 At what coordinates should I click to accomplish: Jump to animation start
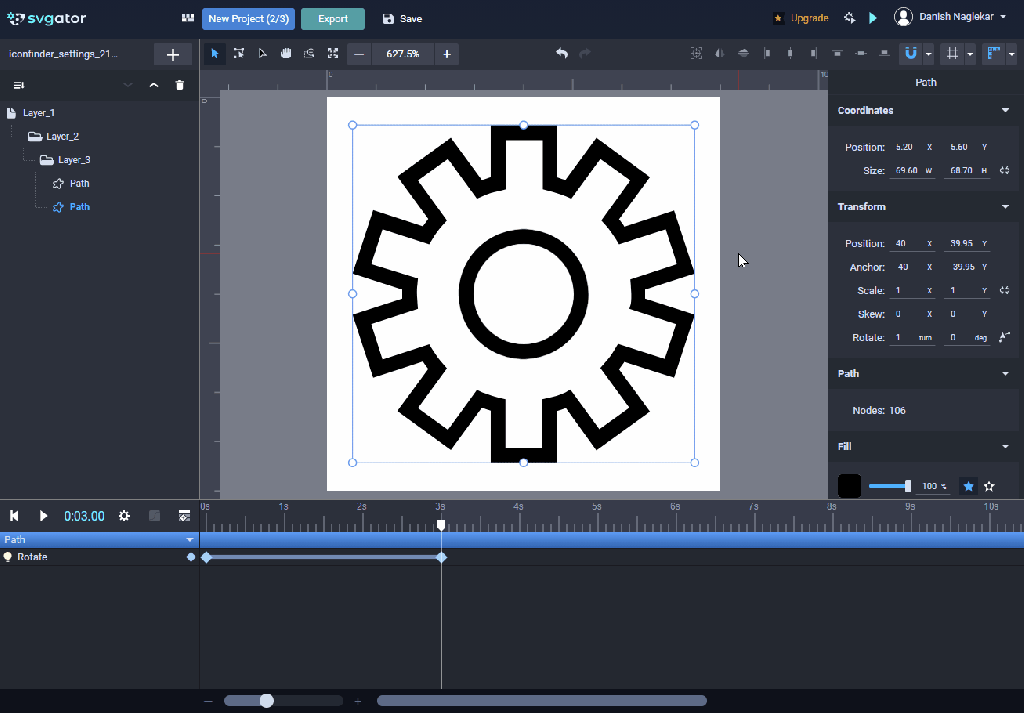click(15, 516)
